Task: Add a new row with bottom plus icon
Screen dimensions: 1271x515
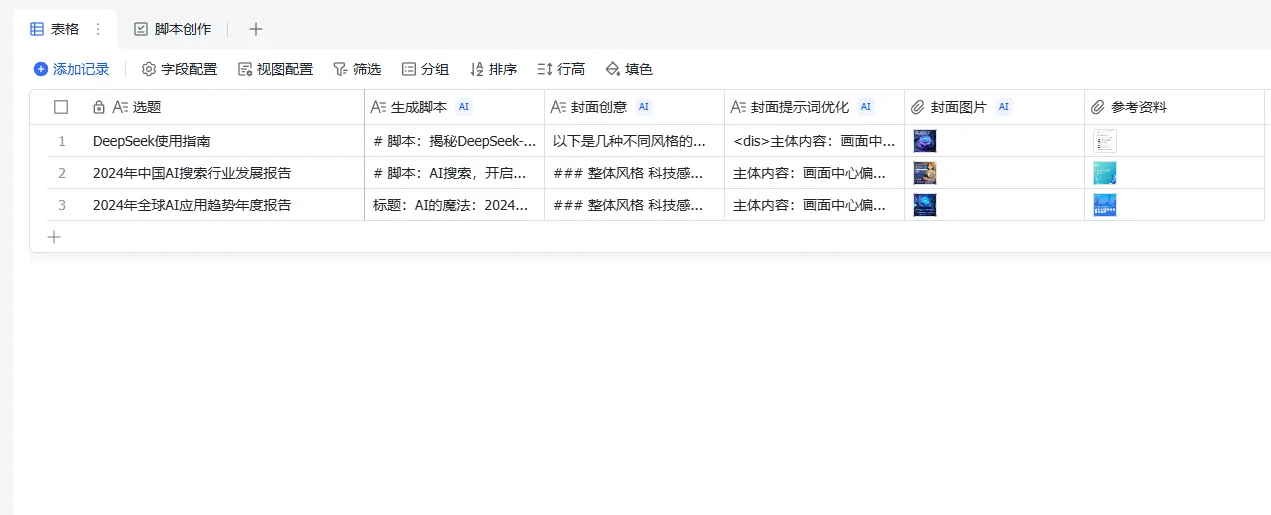Action: click(54, 237)
